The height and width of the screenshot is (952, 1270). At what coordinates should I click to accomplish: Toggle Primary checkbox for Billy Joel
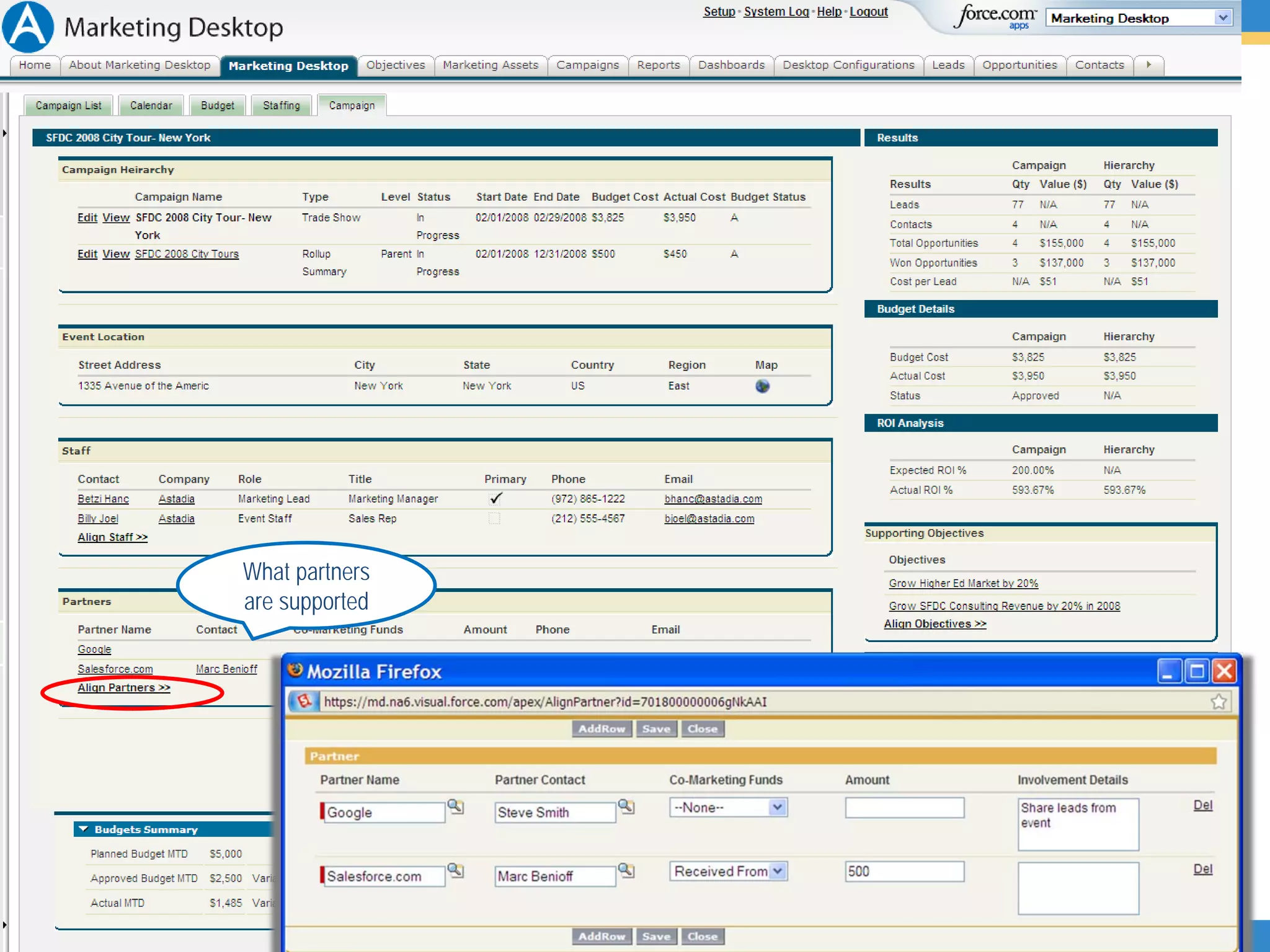pos(494,518)
